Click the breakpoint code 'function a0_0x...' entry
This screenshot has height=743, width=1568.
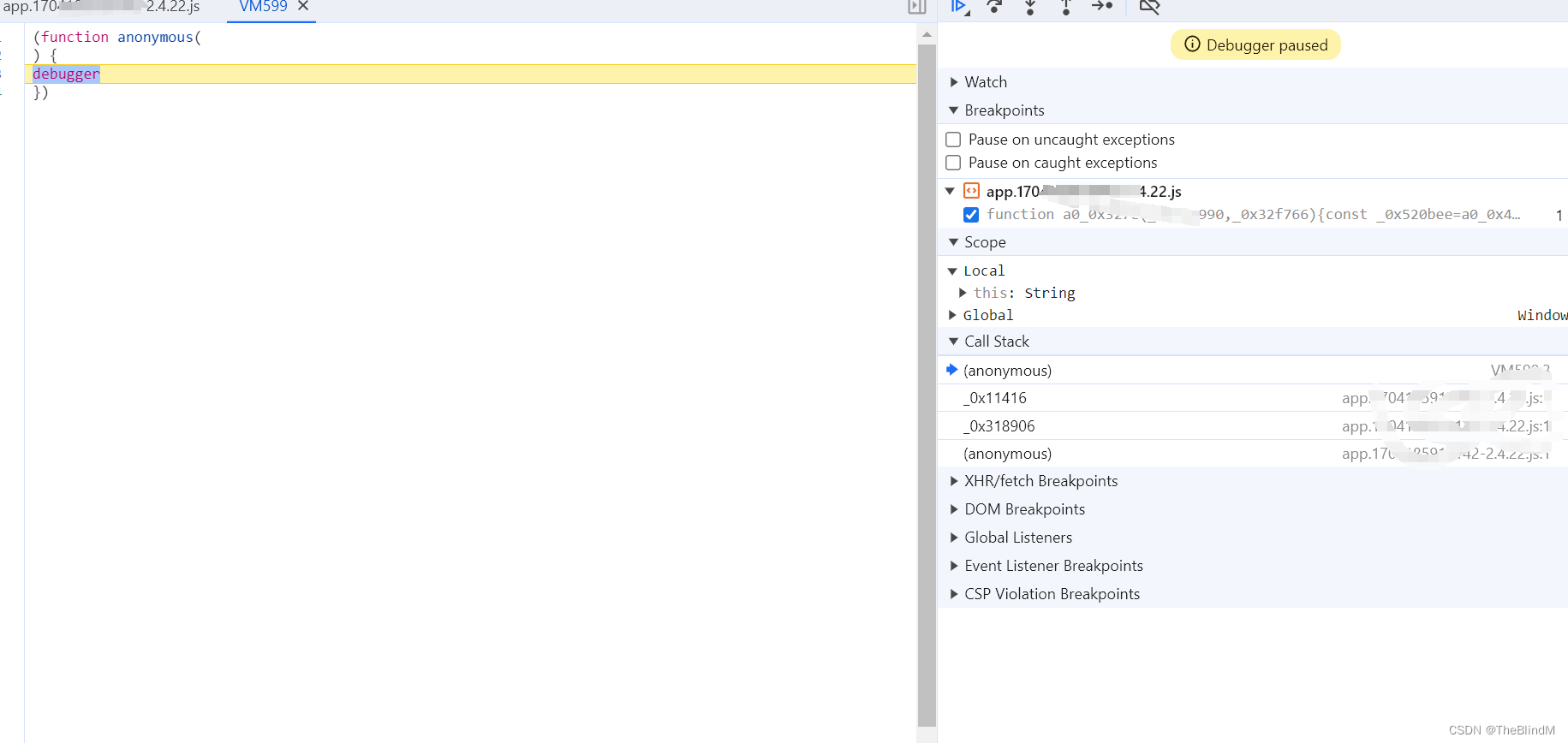click(1253, 215)
